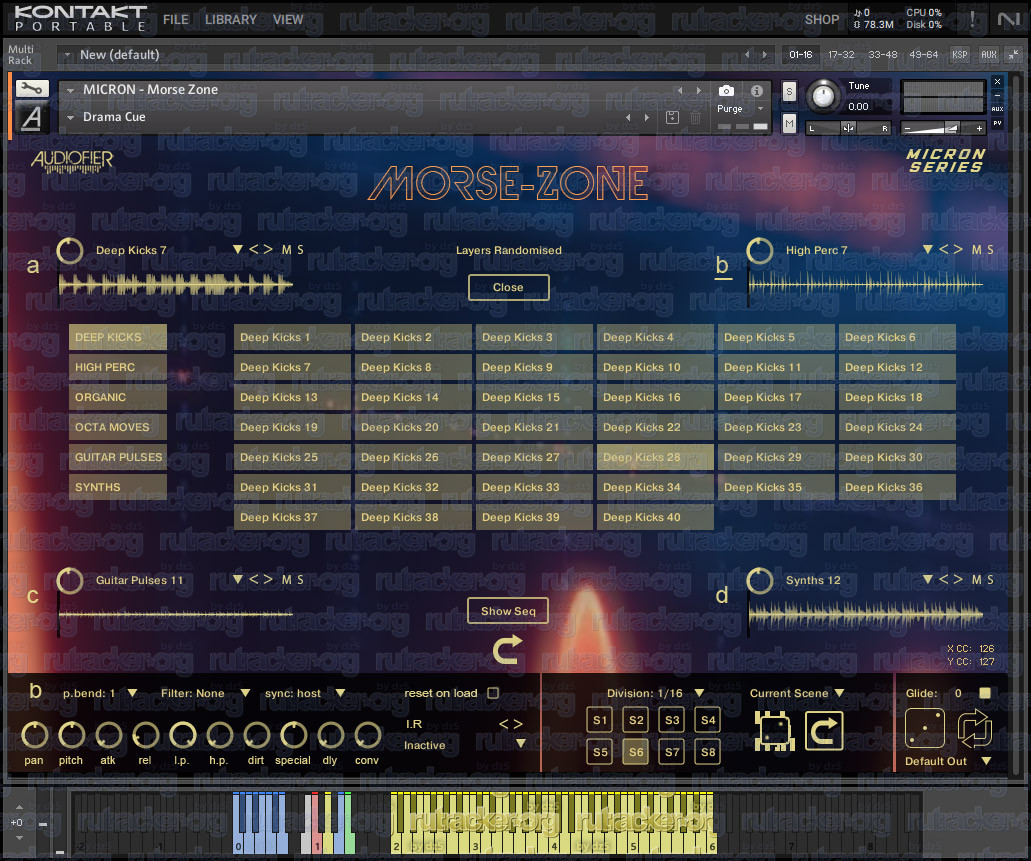Click the snapshot save disk icon

click(672, 118)
